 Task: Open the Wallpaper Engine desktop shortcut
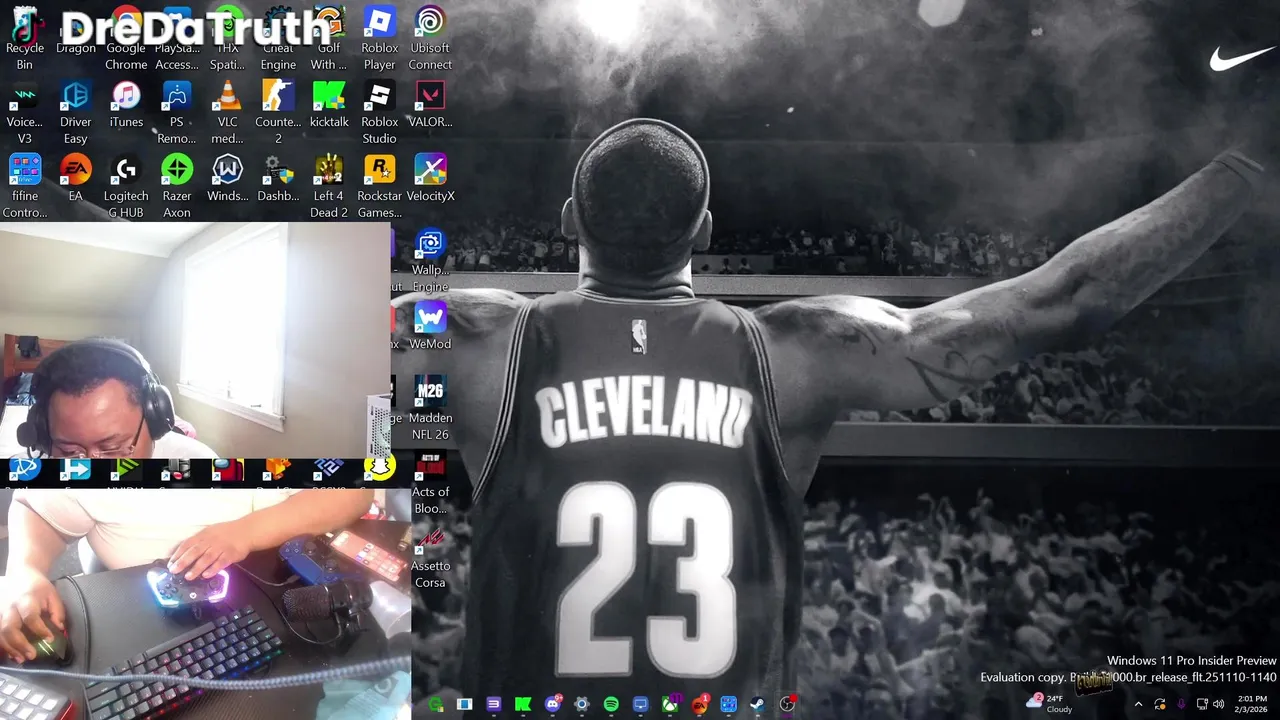pyautogui.click(x=430, y=261)
